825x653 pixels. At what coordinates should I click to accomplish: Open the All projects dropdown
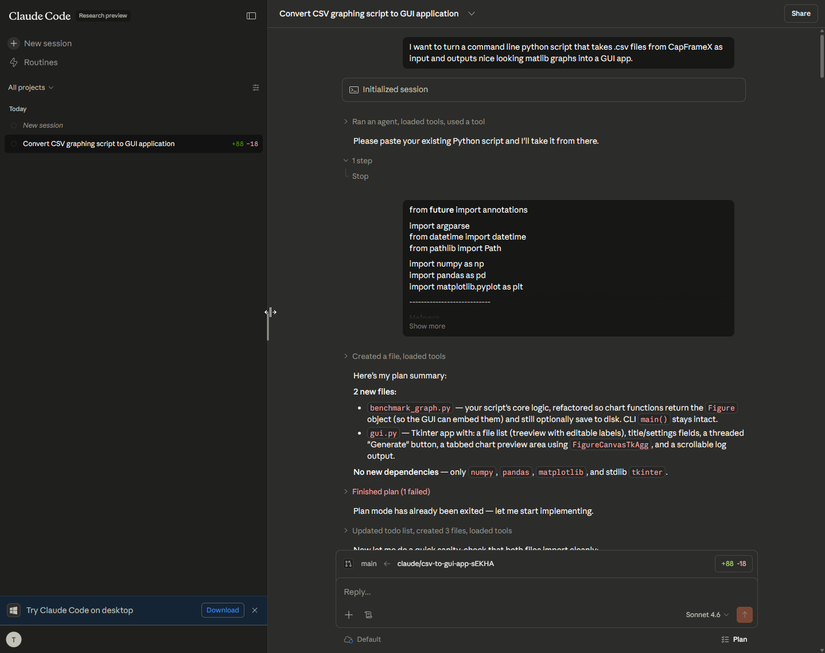pyautogui.click(x=31, y=88)
